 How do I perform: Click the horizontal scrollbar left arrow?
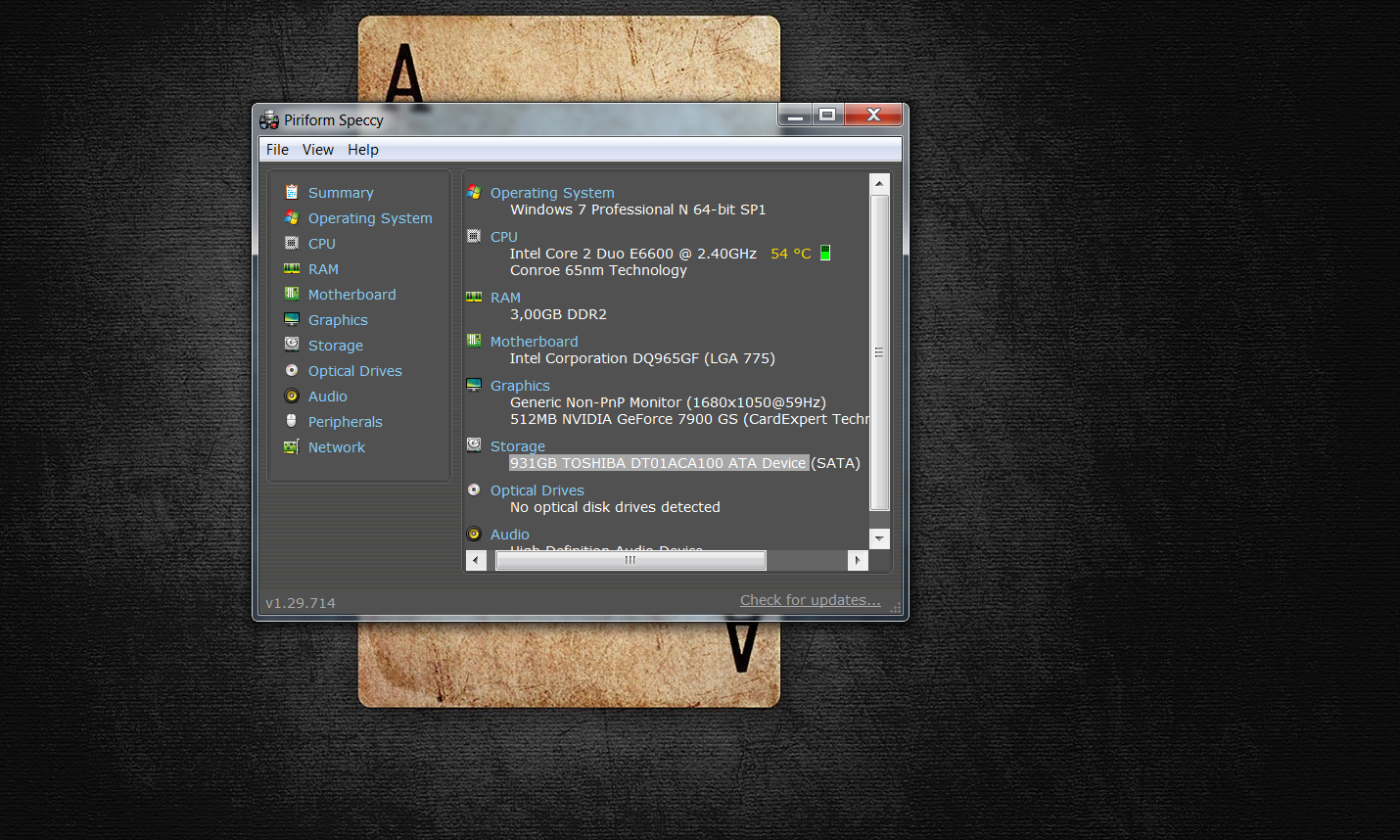[476, 560]
